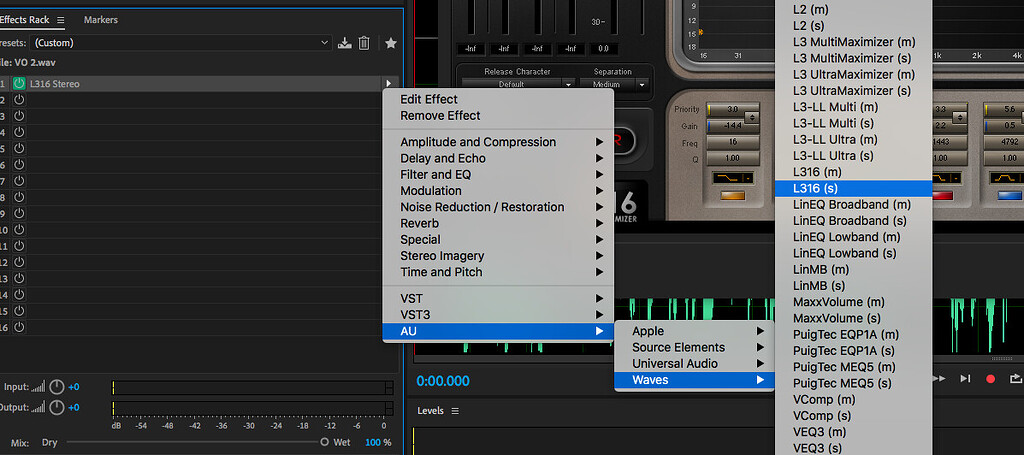This screenshot has height=455, width=1024.
Task: Open the Separation Medium dropdown
Action: [x=613, y=85]
